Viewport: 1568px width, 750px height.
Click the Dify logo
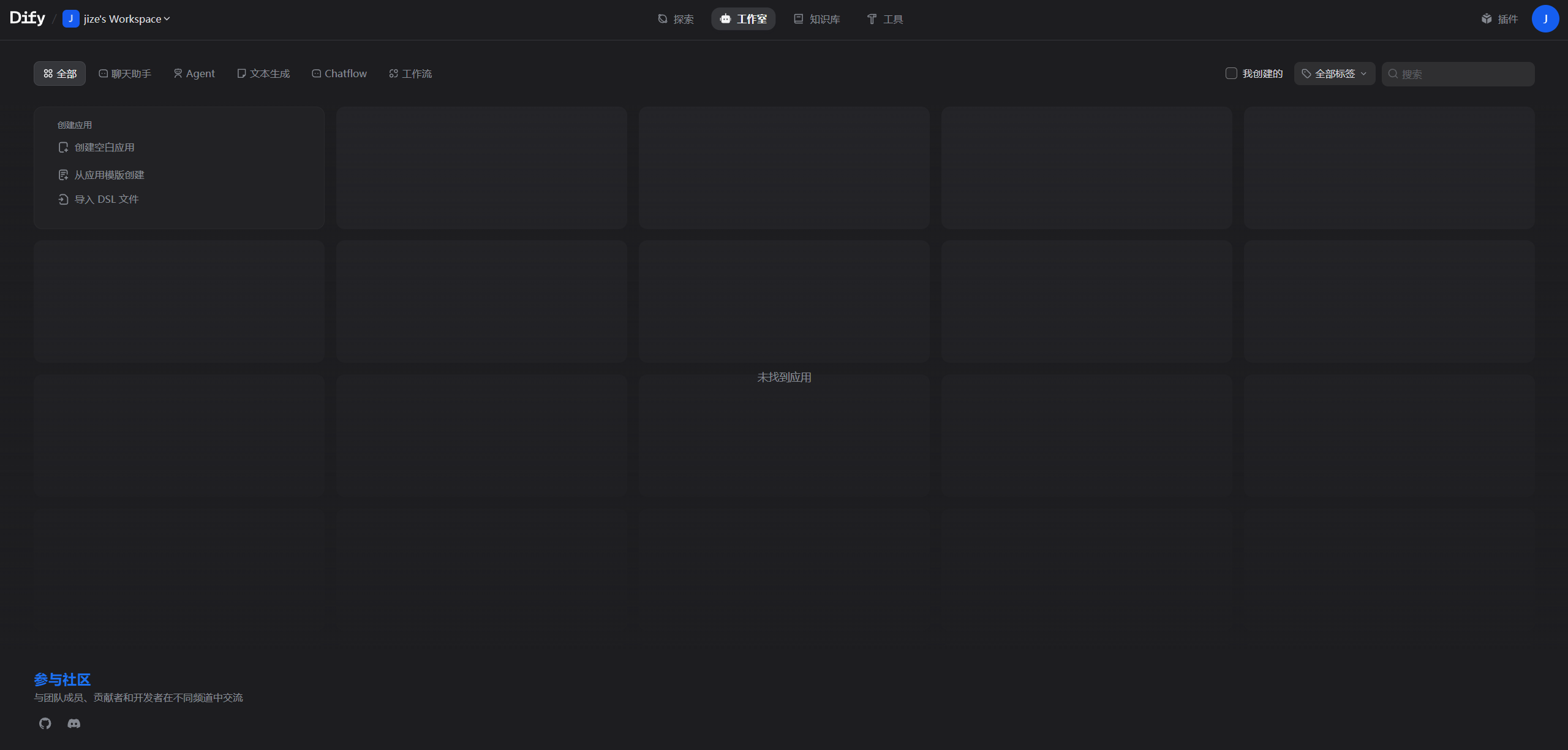(28, 18)
